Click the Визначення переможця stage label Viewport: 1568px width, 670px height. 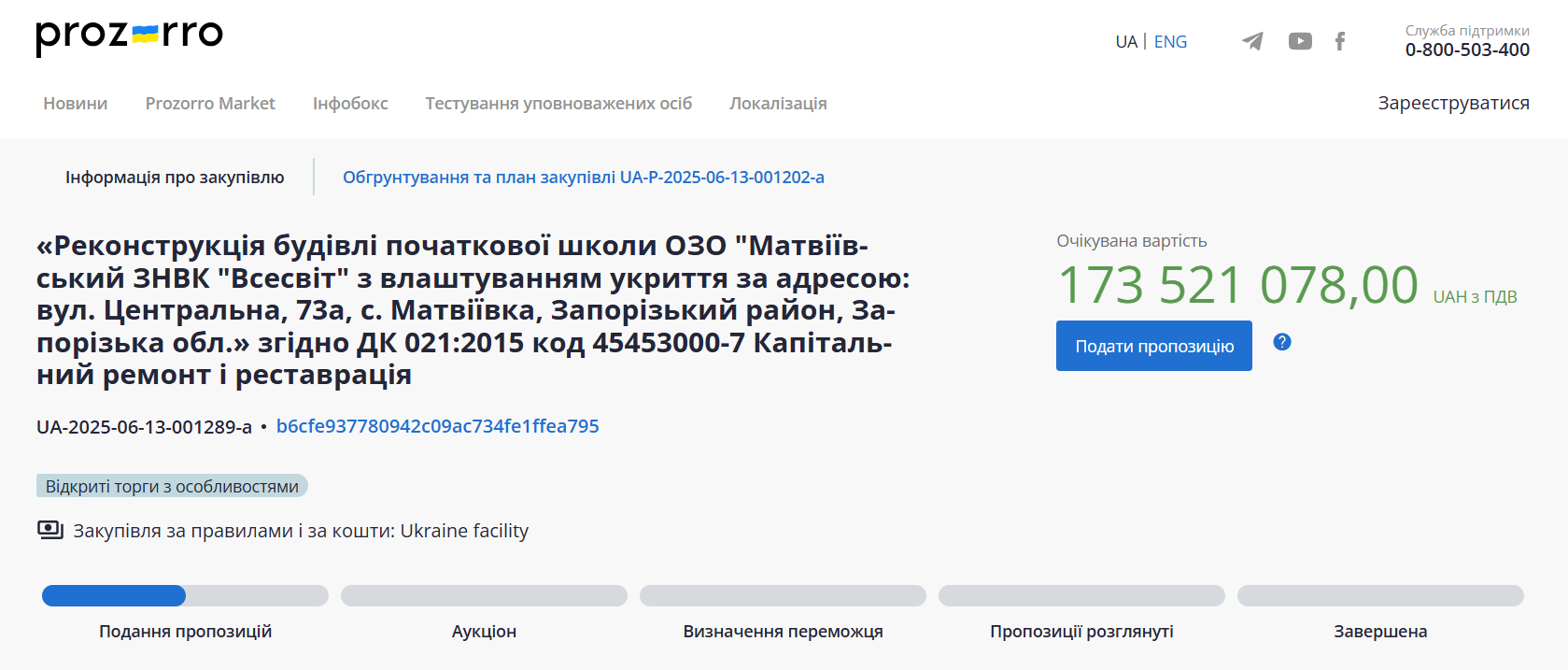[x=783, y=632]
